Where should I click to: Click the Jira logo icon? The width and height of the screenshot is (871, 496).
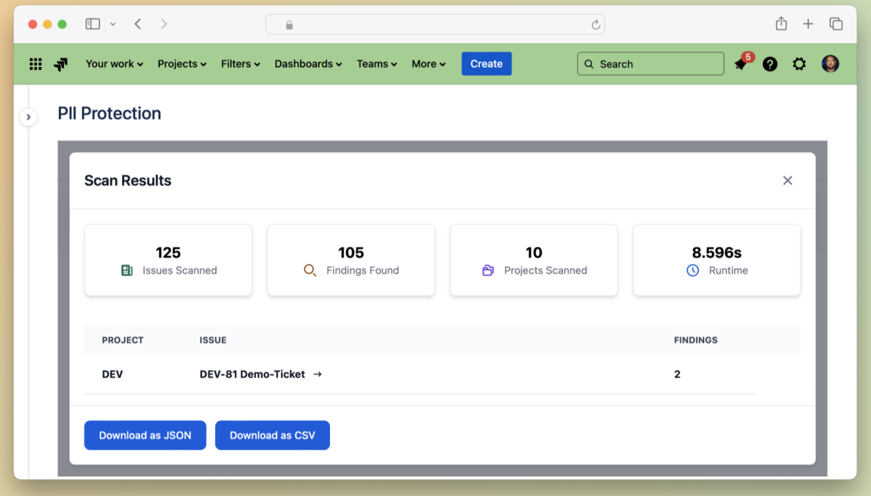[x=61, y=64]
